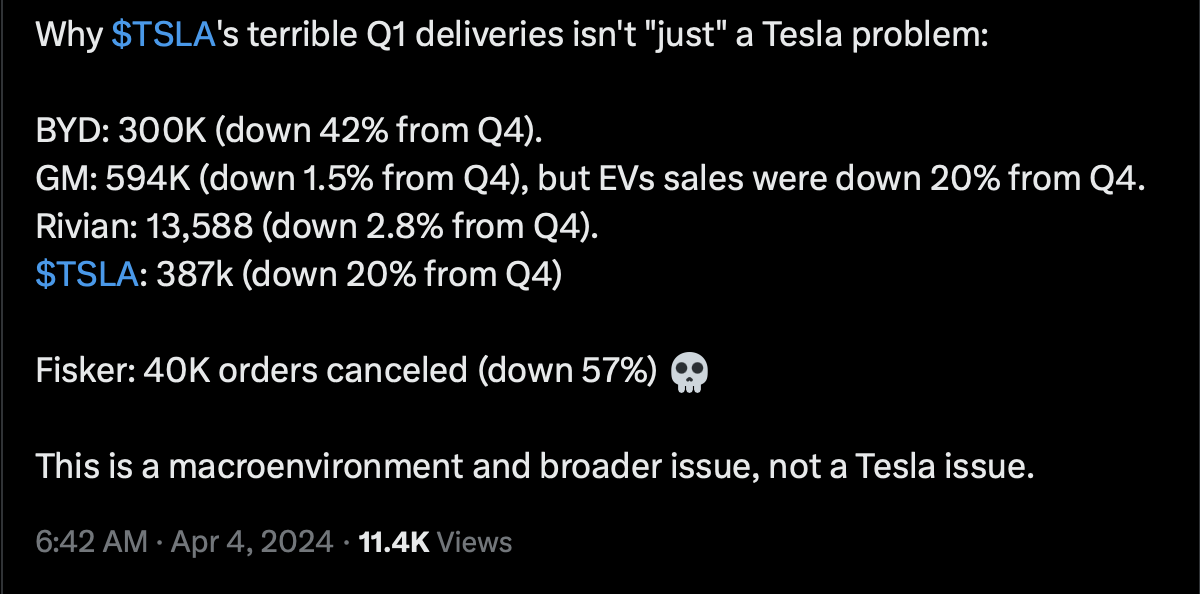Click the $TSLA cashtag in the opening sentence
Screen dimensions: 1200x594
[166, 37]
